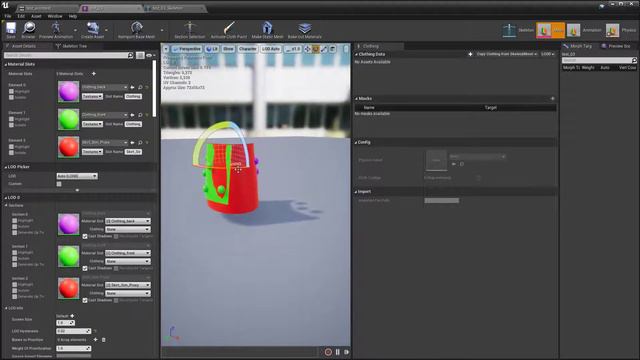Click the Section Selection toolbar icon
This screenshot has height=360, width=640.
click(189, 28)
